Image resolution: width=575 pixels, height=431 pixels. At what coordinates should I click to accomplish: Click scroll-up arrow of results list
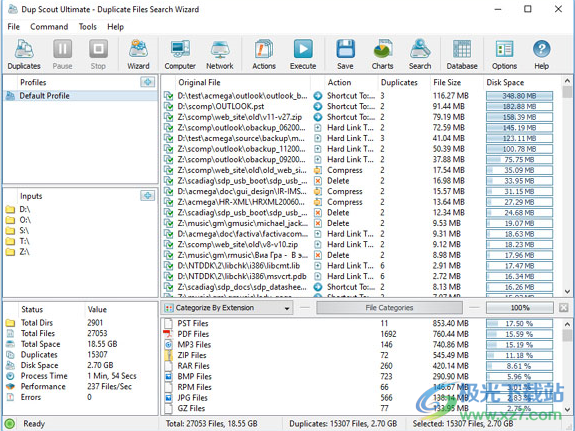(567, 81)
